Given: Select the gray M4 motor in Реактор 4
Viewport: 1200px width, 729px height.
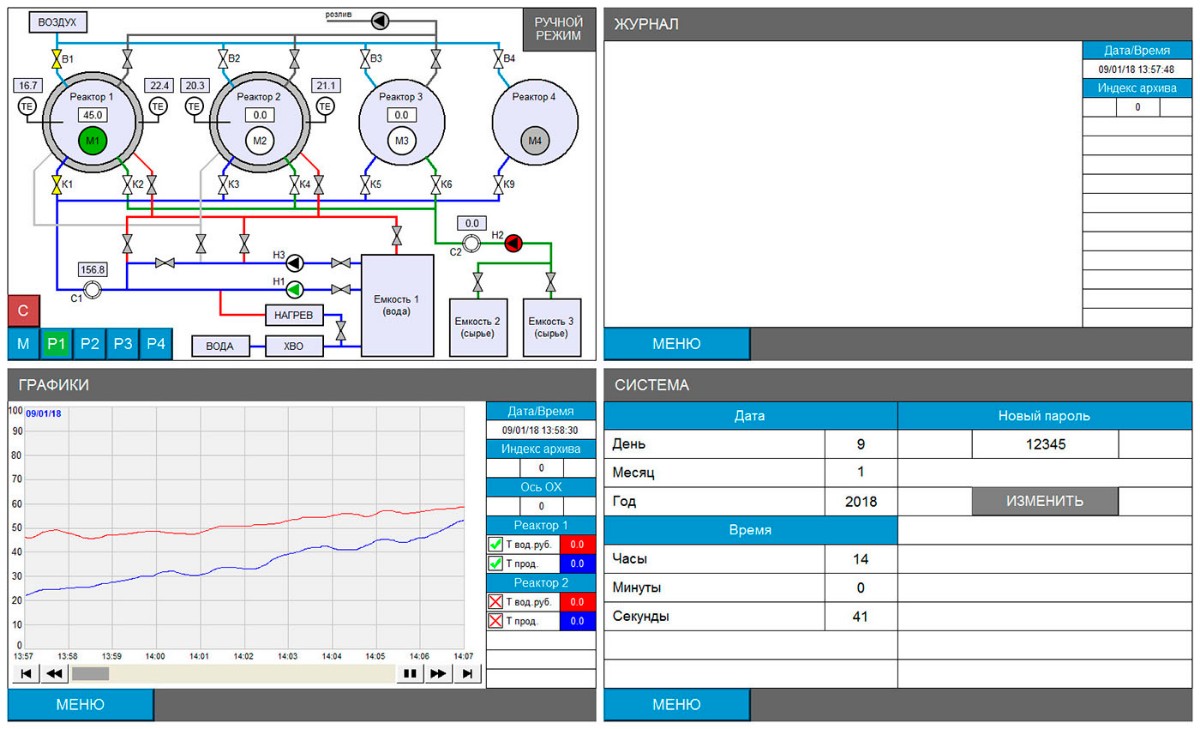Looking at the screenshot, I should coord(535,142).
